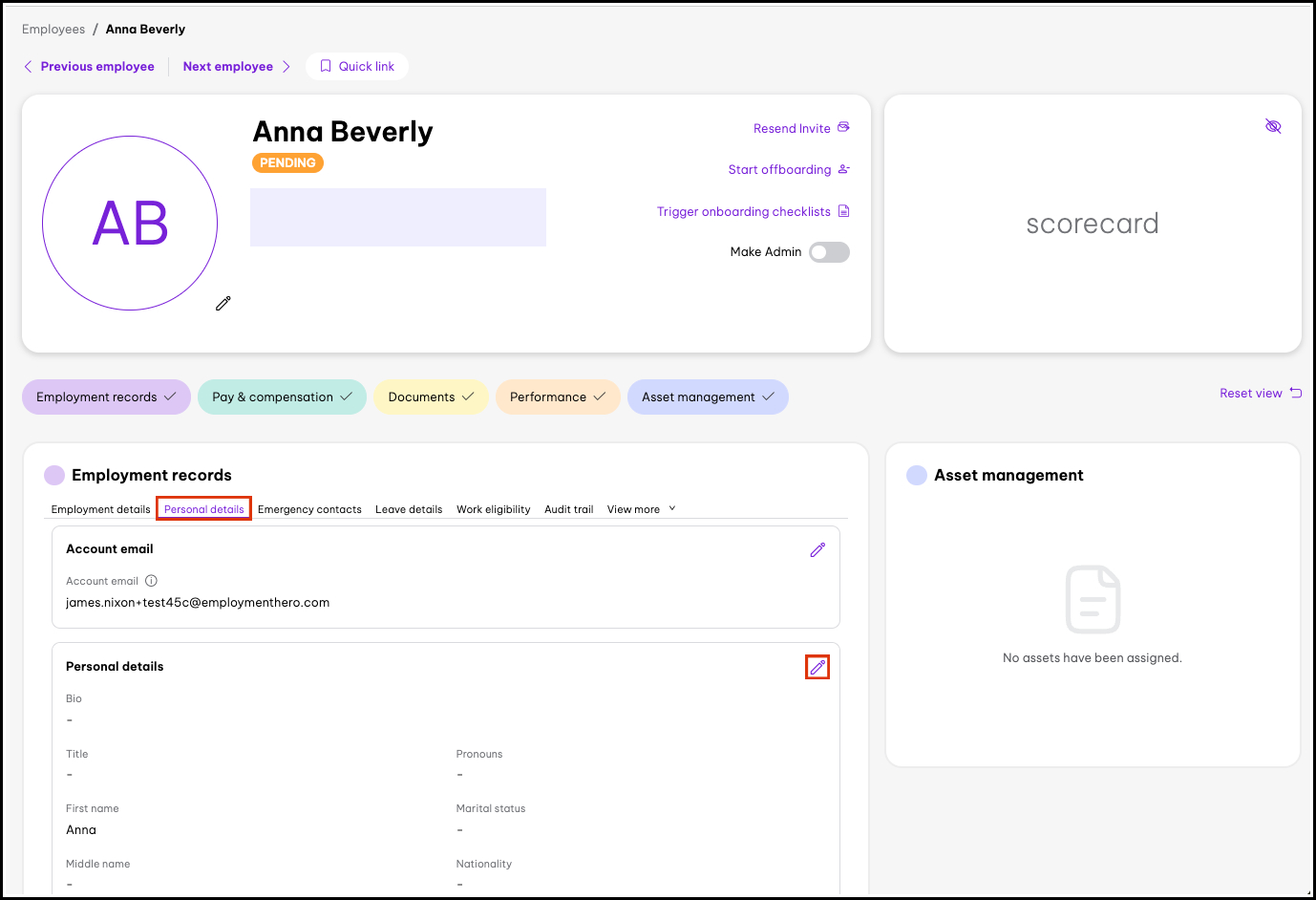The width and height of the screenshot is (1316, 900).
Task: Edit Personal details via the pencil icon
Action: pos(817,667)
